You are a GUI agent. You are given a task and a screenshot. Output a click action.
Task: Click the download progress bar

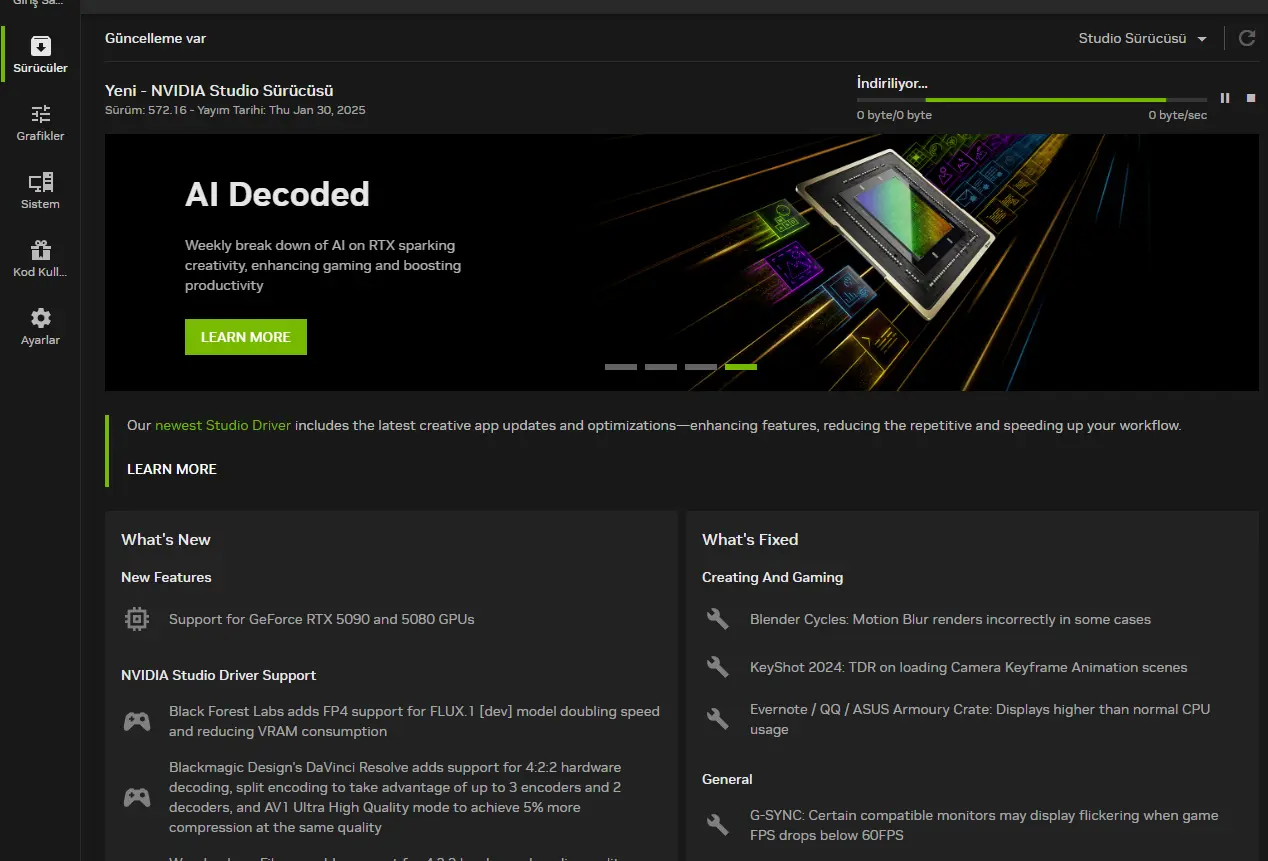point(1032,100)
